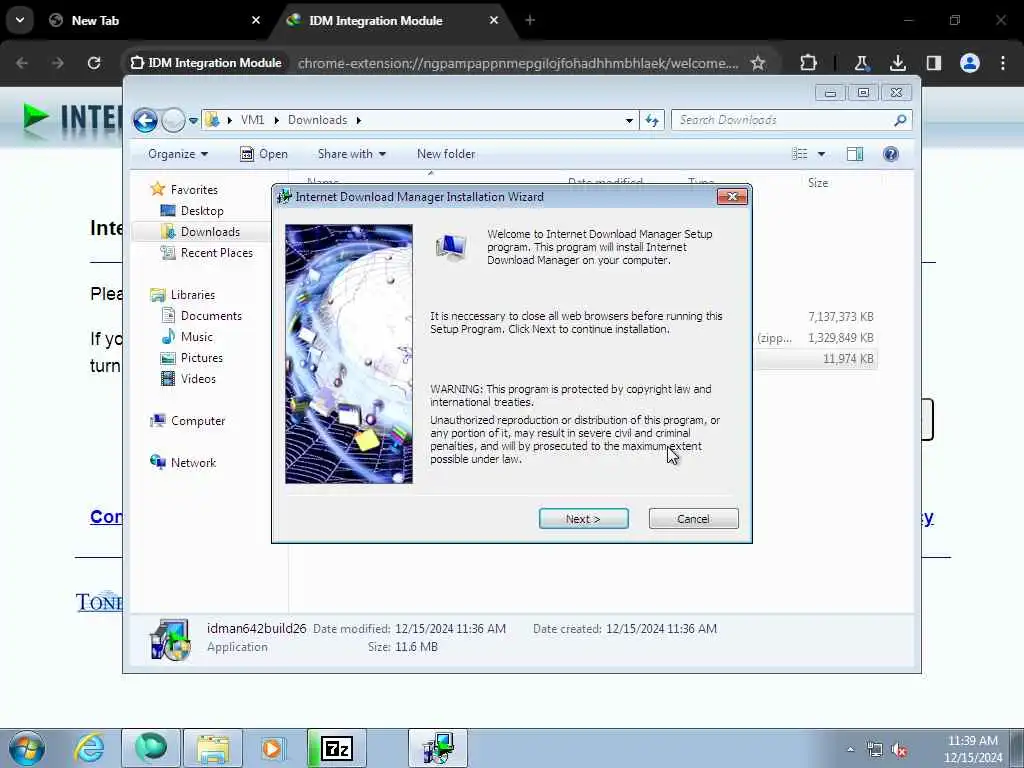This screenshot has width=1024, height=768.
Task: Open the Music library
Action: [197, 337]
